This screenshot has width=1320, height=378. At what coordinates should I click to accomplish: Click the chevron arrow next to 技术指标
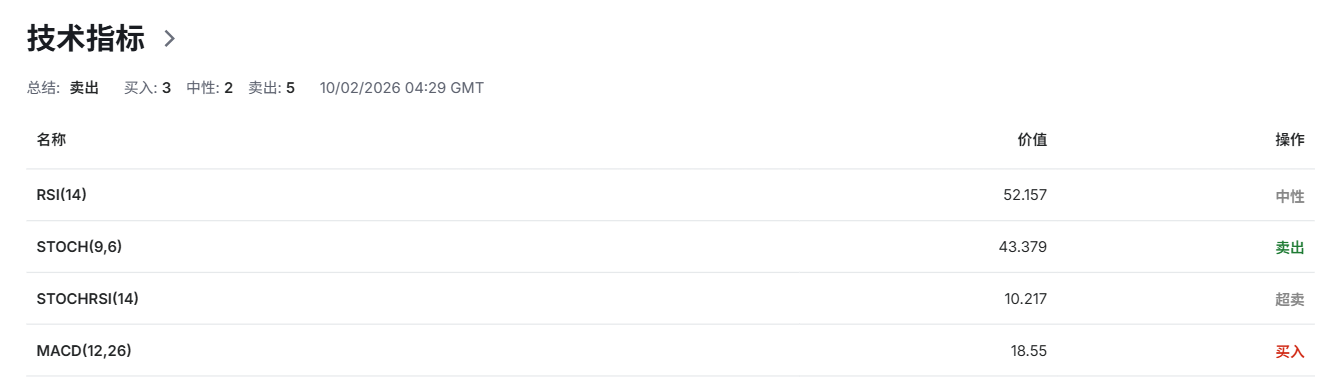point(170,39)
